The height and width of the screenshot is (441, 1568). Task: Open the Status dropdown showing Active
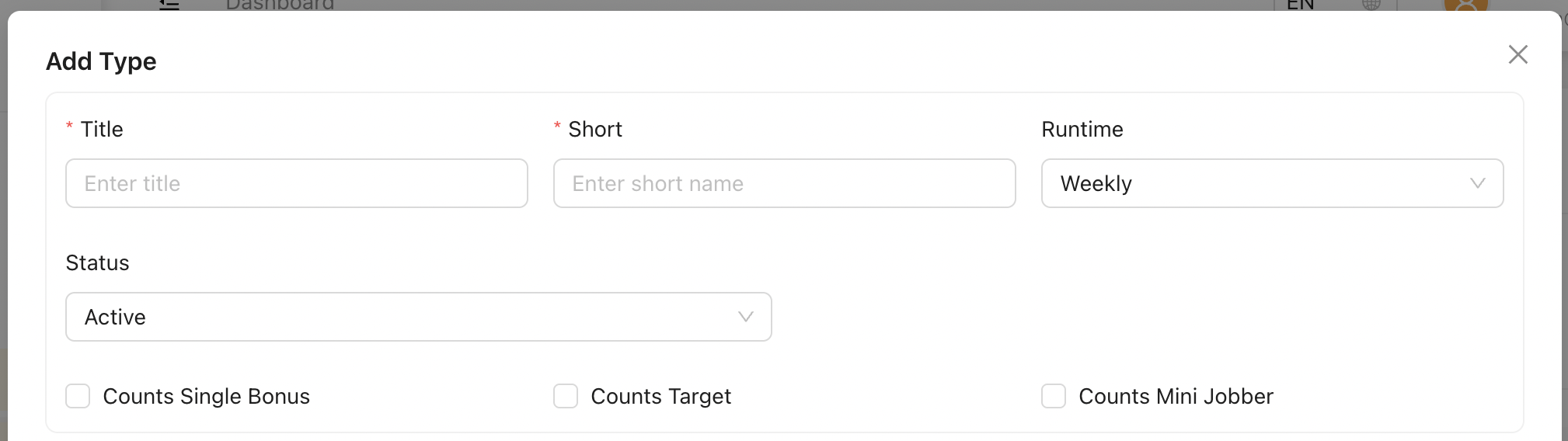click(404, 317)
